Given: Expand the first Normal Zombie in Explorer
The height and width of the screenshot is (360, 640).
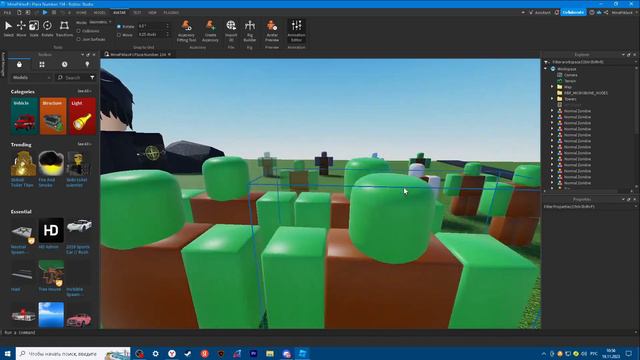Looking at the screenshot, I should click(552, 111).
